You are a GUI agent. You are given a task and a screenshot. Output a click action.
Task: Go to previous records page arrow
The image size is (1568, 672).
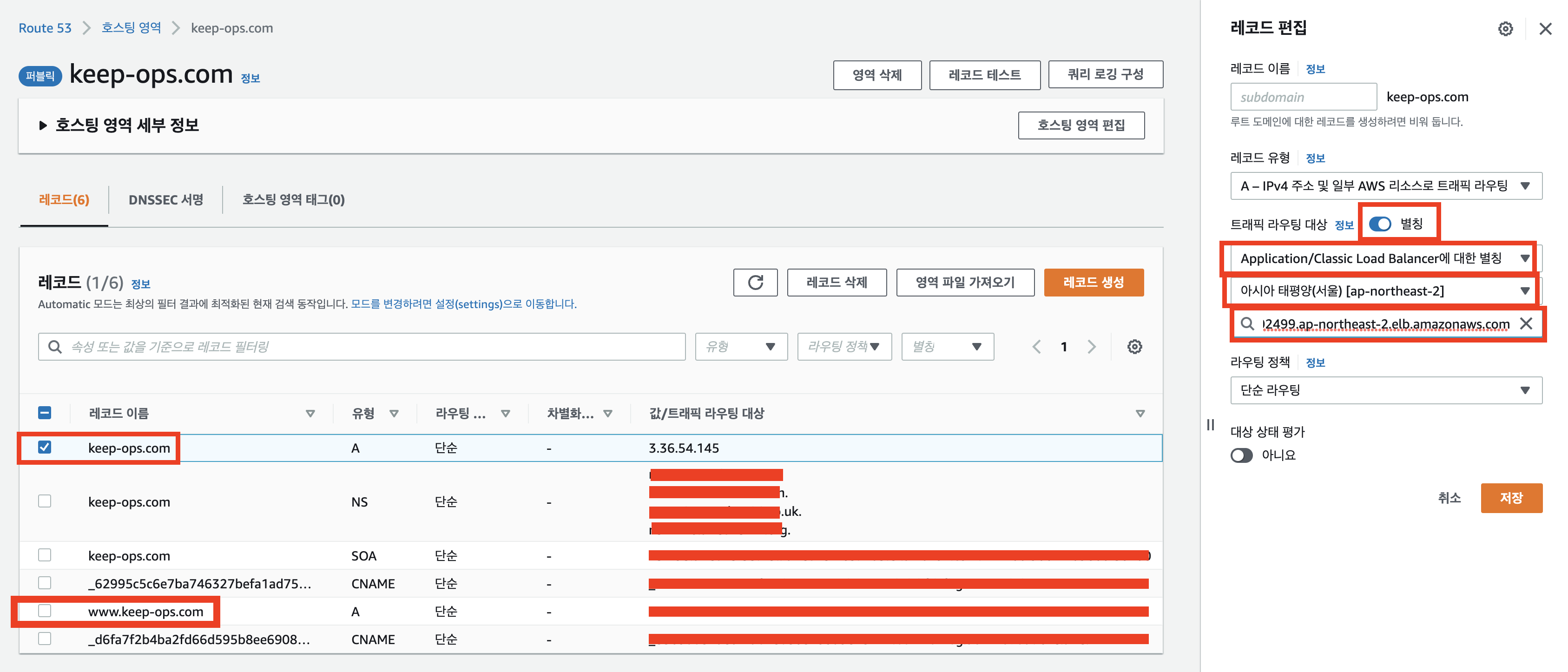tap(1037, 347)
